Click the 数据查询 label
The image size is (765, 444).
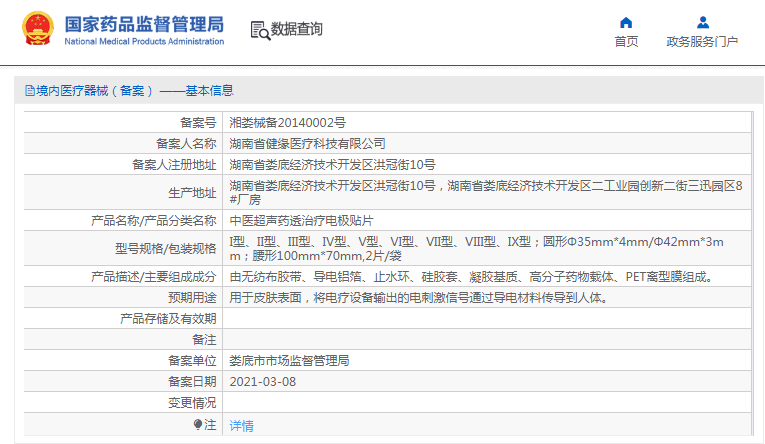297,29
